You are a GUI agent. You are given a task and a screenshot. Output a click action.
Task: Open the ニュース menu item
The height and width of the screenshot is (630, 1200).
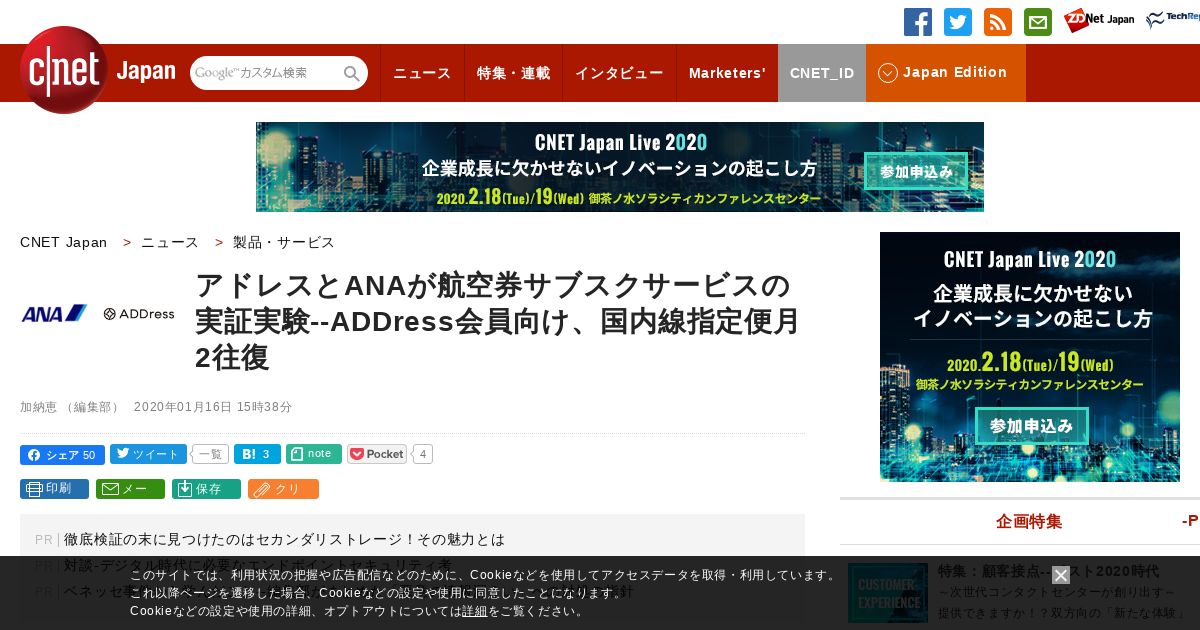coord(422,73)
